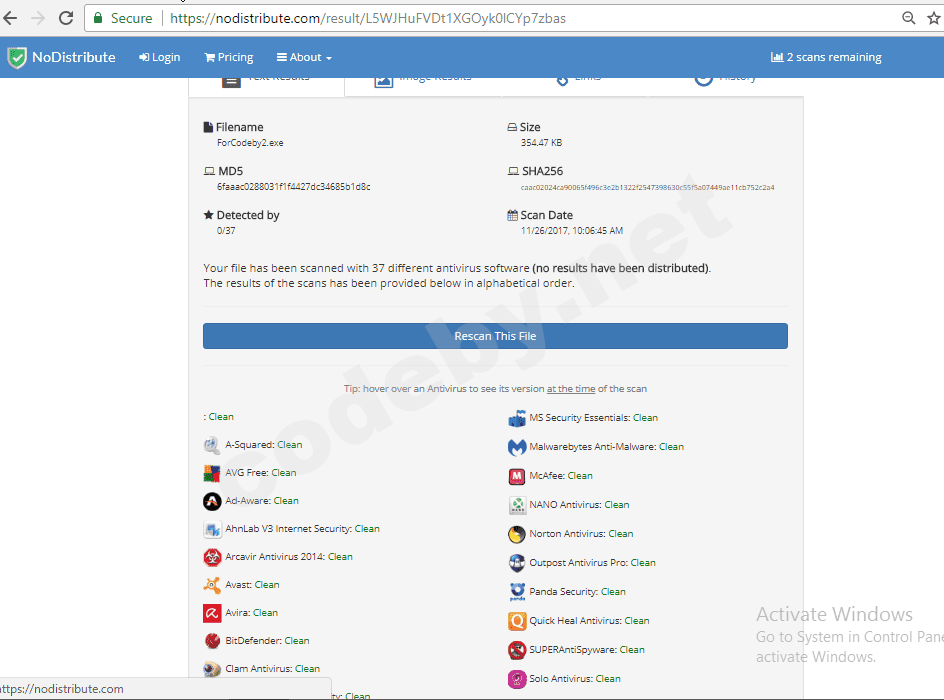This screenshot has height=700, width=944.
Task: Click the 354.47 KB size value
Action: (x=541, y=143)
